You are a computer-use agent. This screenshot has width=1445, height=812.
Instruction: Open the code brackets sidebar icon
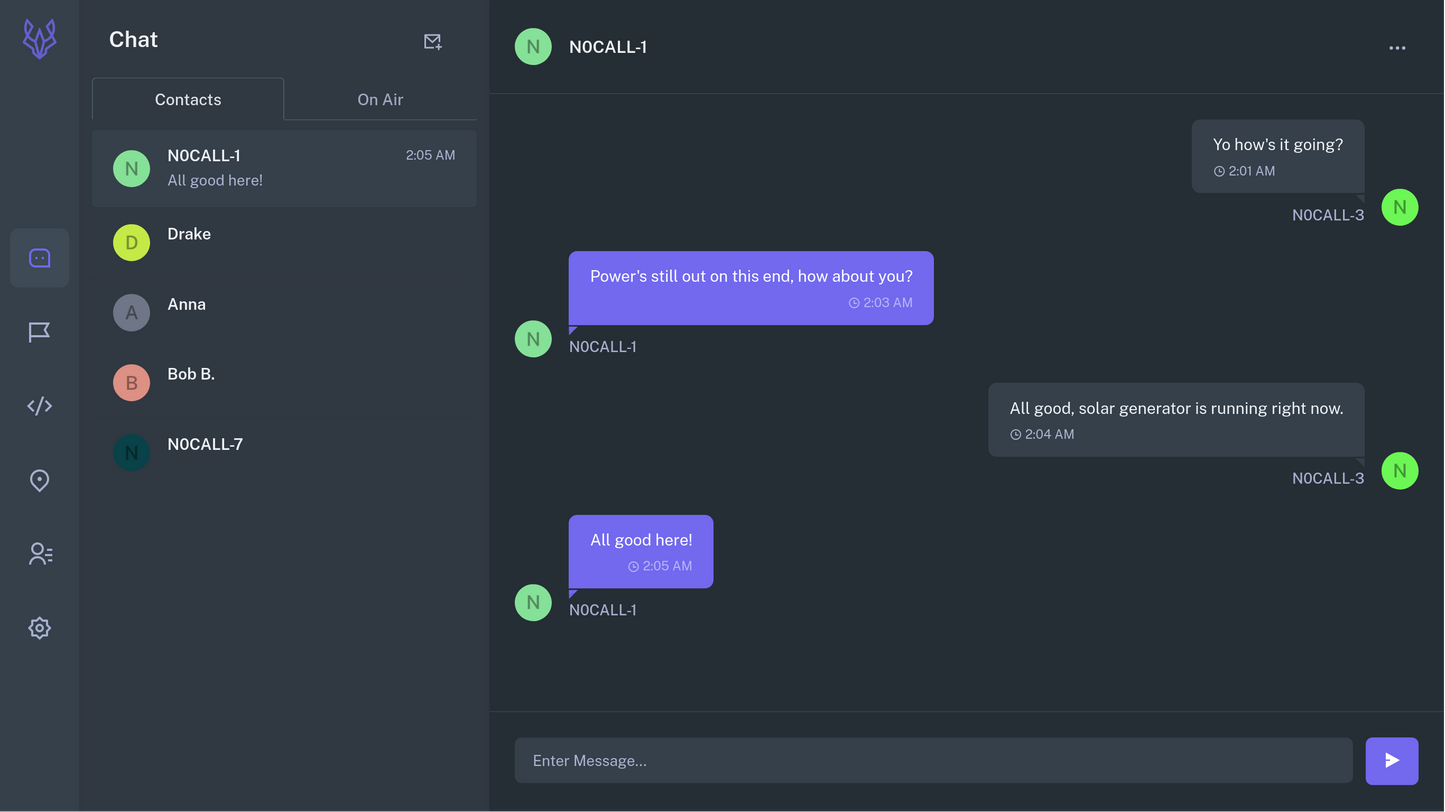[39, 406]
